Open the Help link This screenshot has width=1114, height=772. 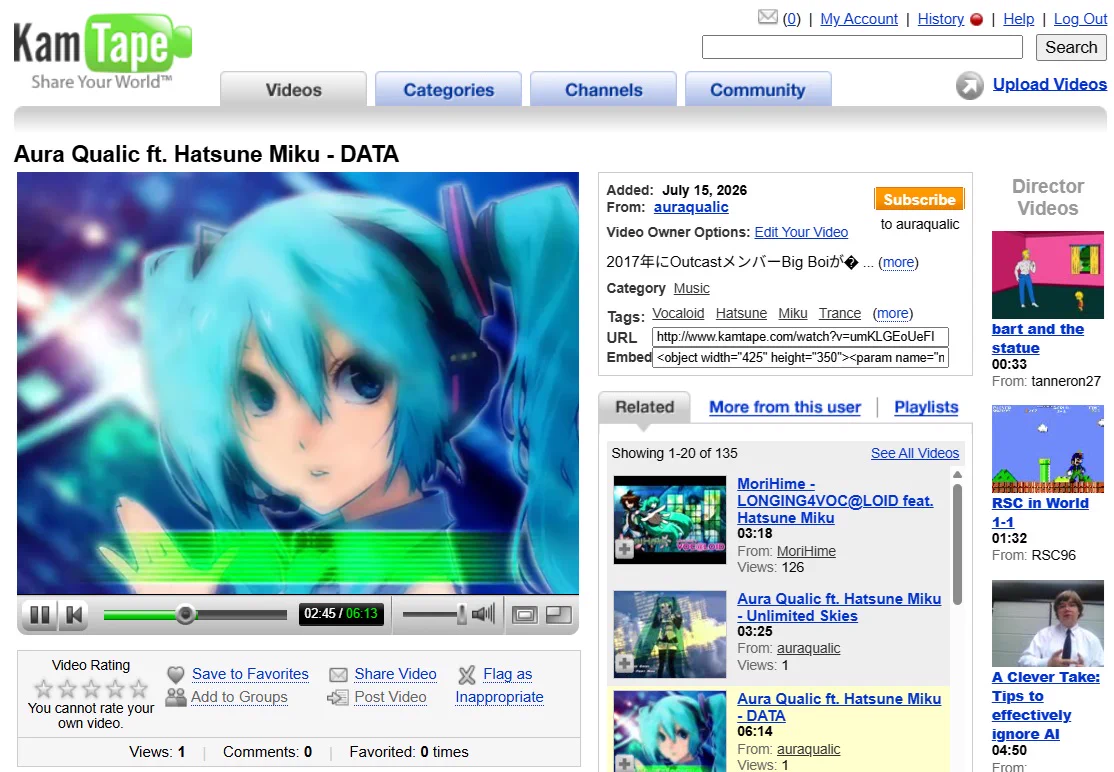click(1018, 19)
